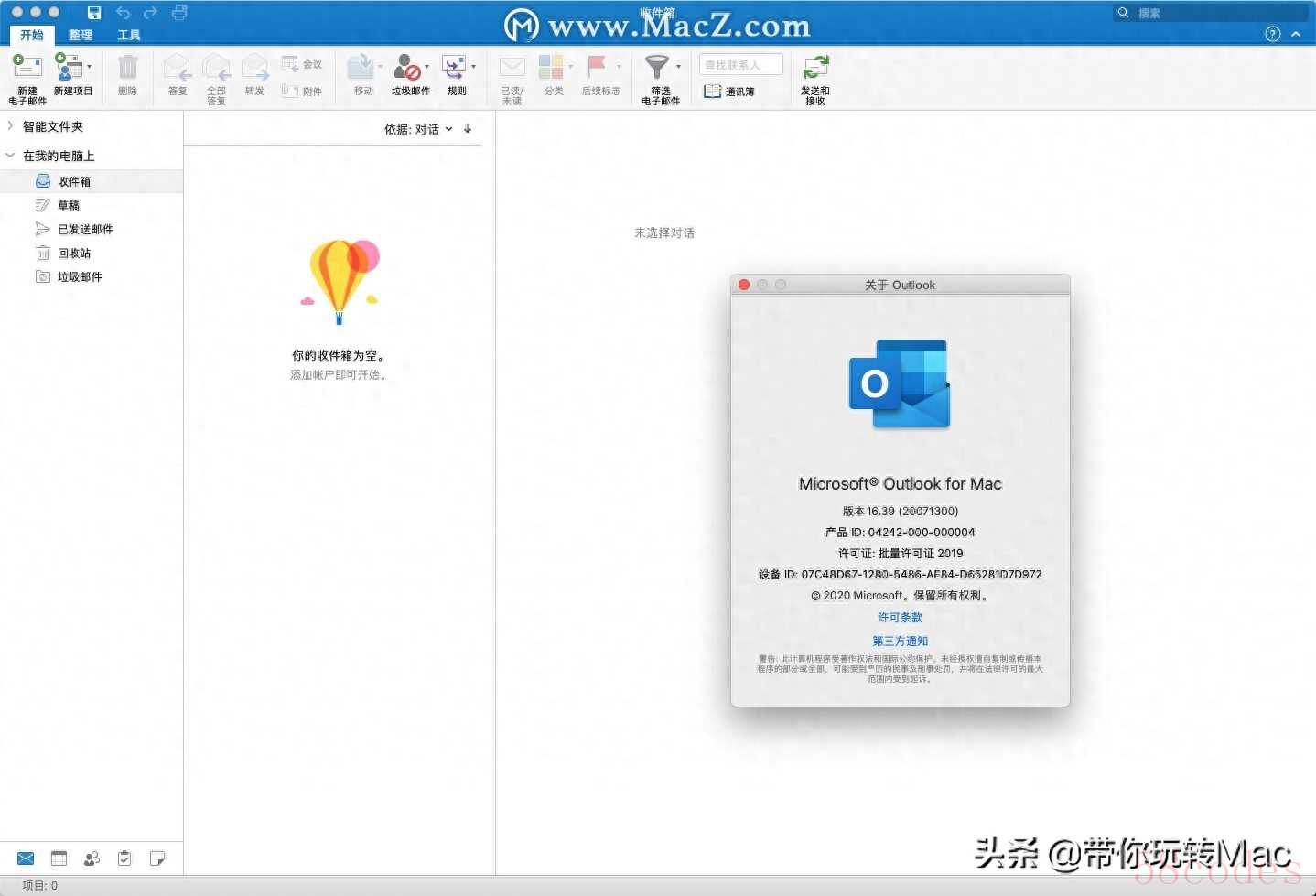Open the 筛选电子邮件 dropdown arrow

coord(678,67)
